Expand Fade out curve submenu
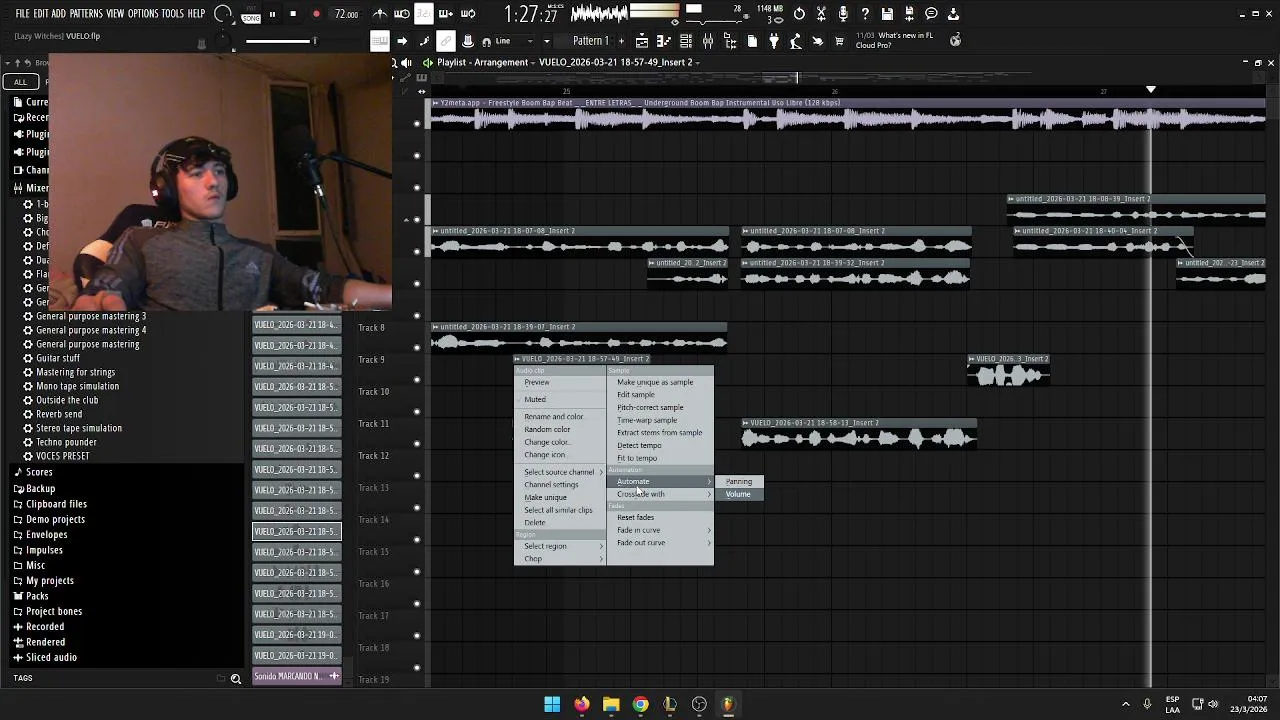Screen dimensions: 1280x720 (662, 543)
